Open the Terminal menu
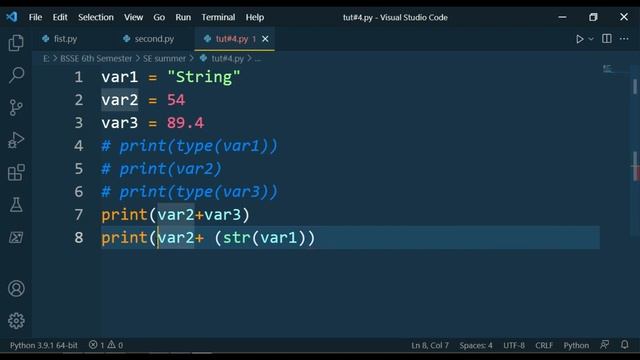The height and width of the screenshot is (360, 640). coord(218,17)
